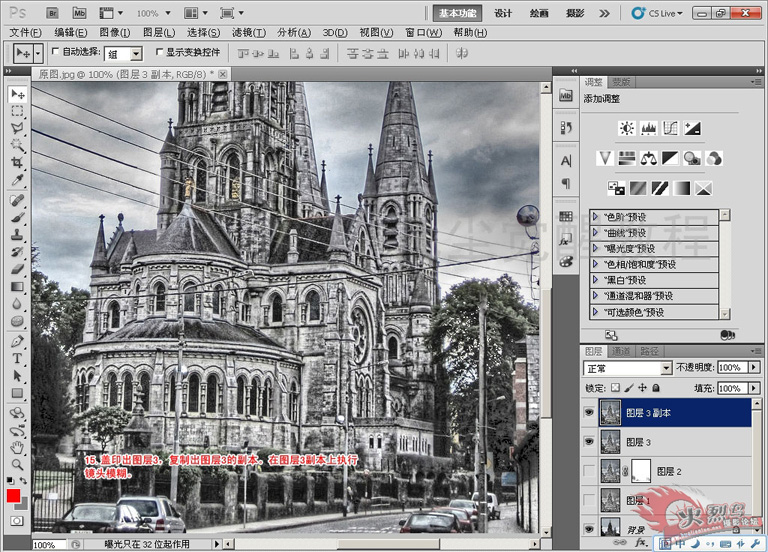Add a Black & White adjustment
This screenshot has height=552, width=768.
671,158
